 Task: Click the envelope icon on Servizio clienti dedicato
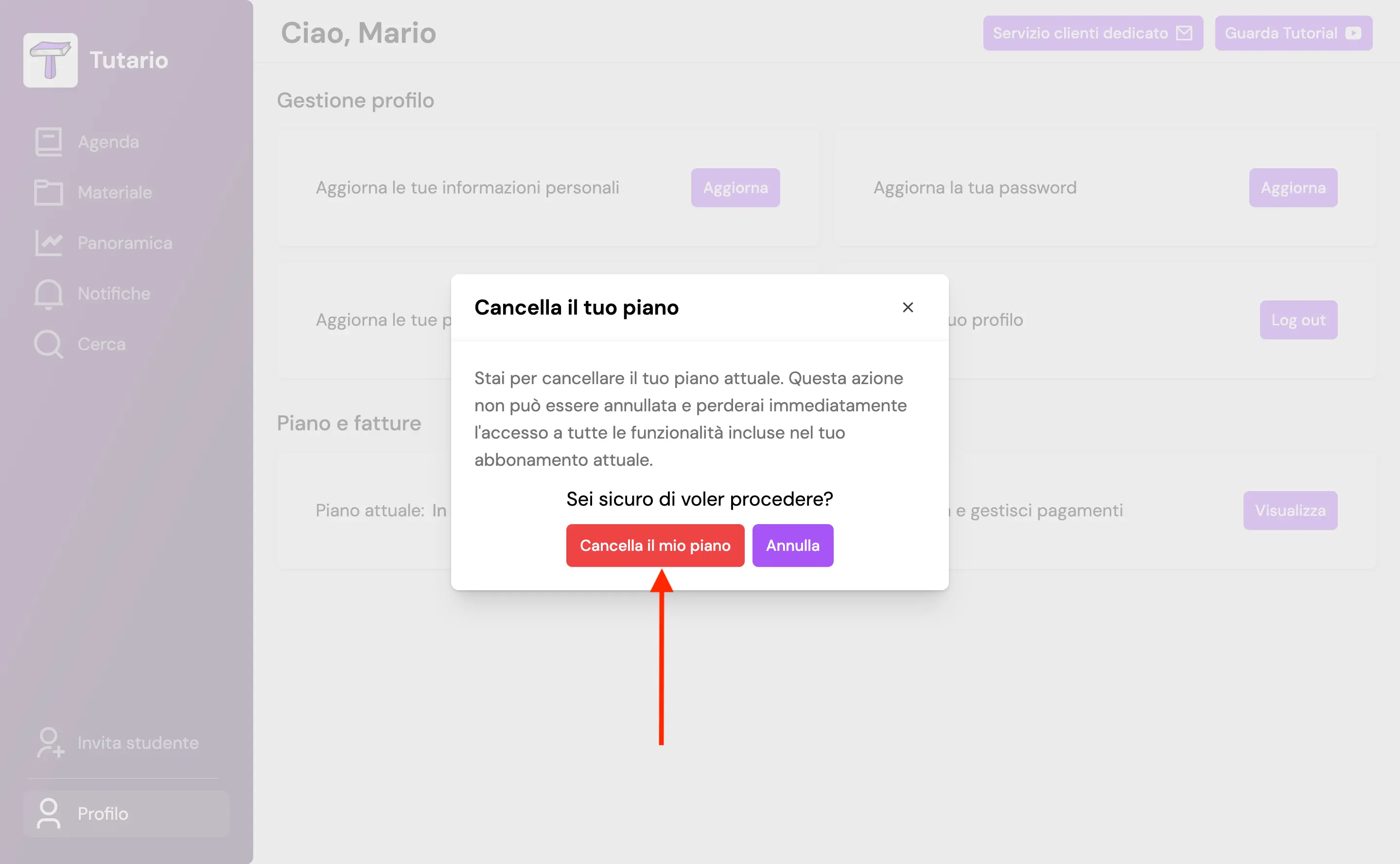tap(1184, 33)
